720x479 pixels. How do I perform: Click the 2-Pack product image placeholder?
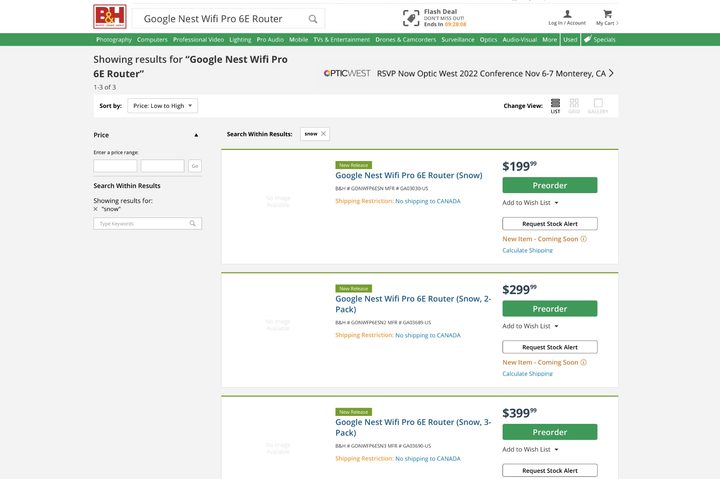point(278,325)
